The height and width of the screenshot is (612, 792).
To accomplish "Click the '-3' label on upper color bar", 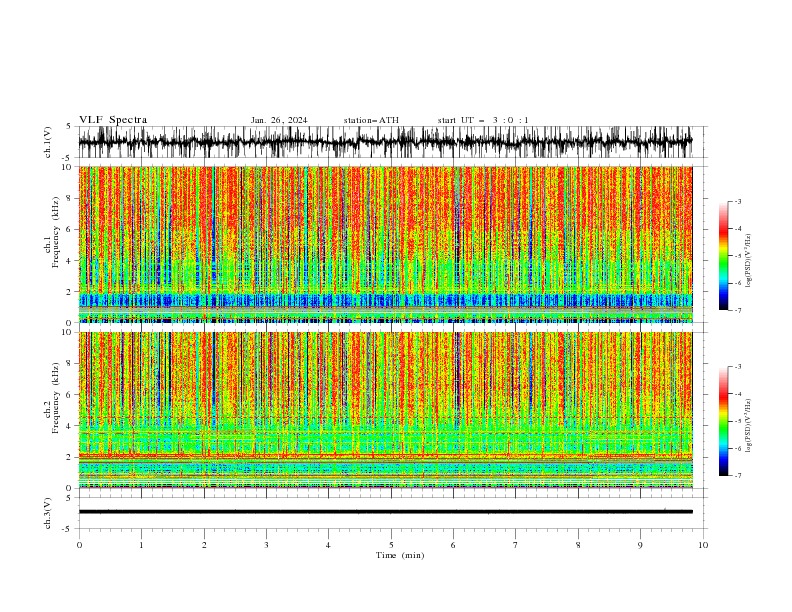I will point(738,201).
